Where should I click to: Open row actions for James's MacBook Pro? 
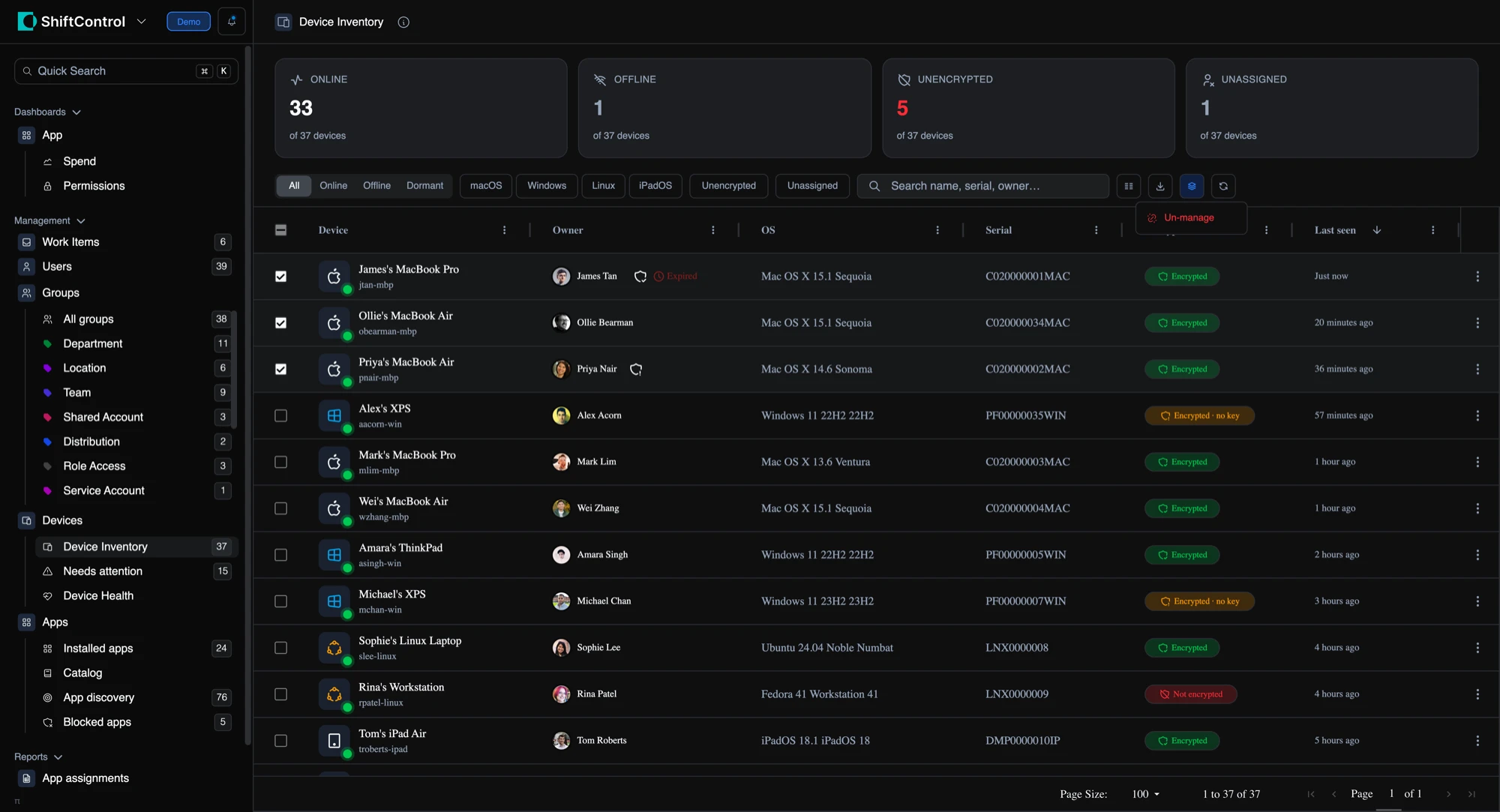[1477, 277]
